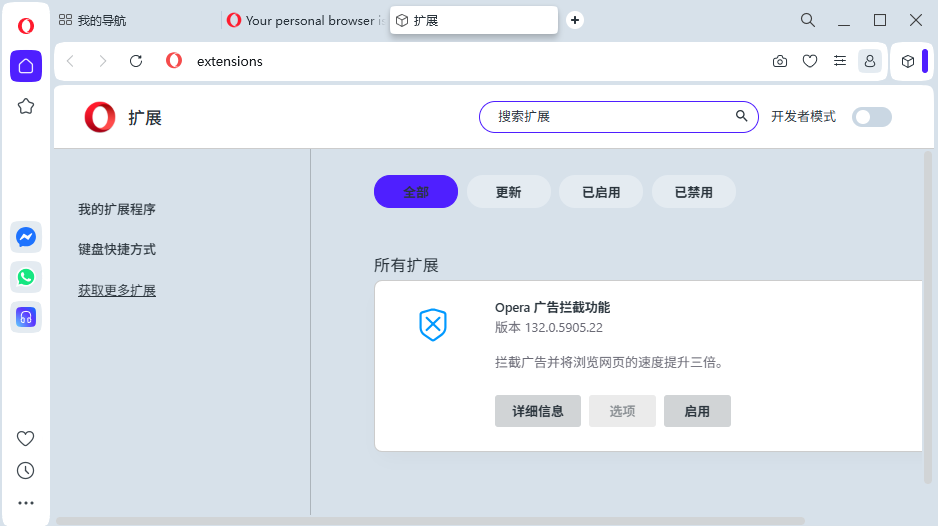Open 详细信息 for Opera ad blocker
Screen dimensions: 938x526
tap(538, 411)
